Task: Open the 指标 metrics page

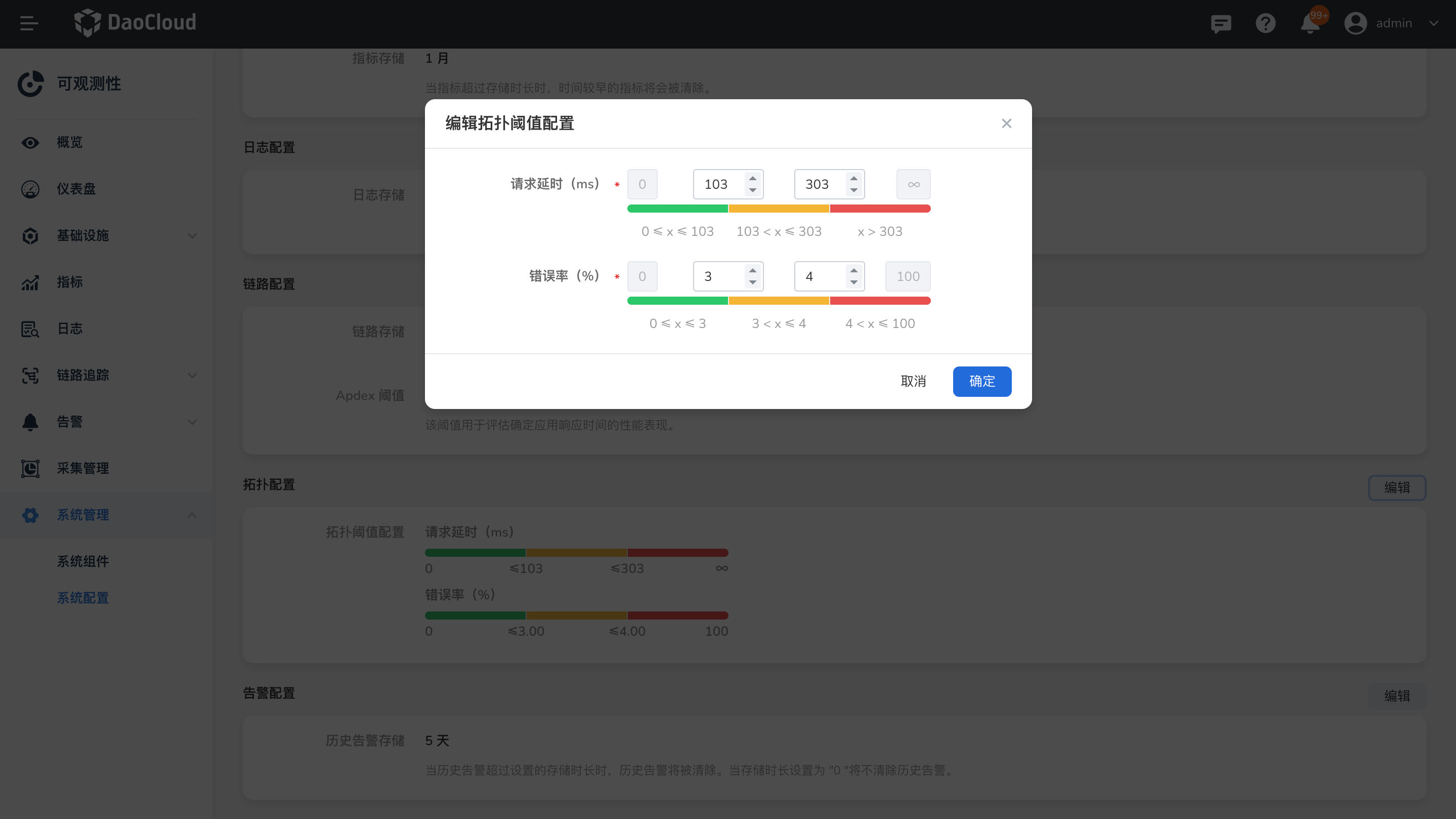Action: (69, 282)
